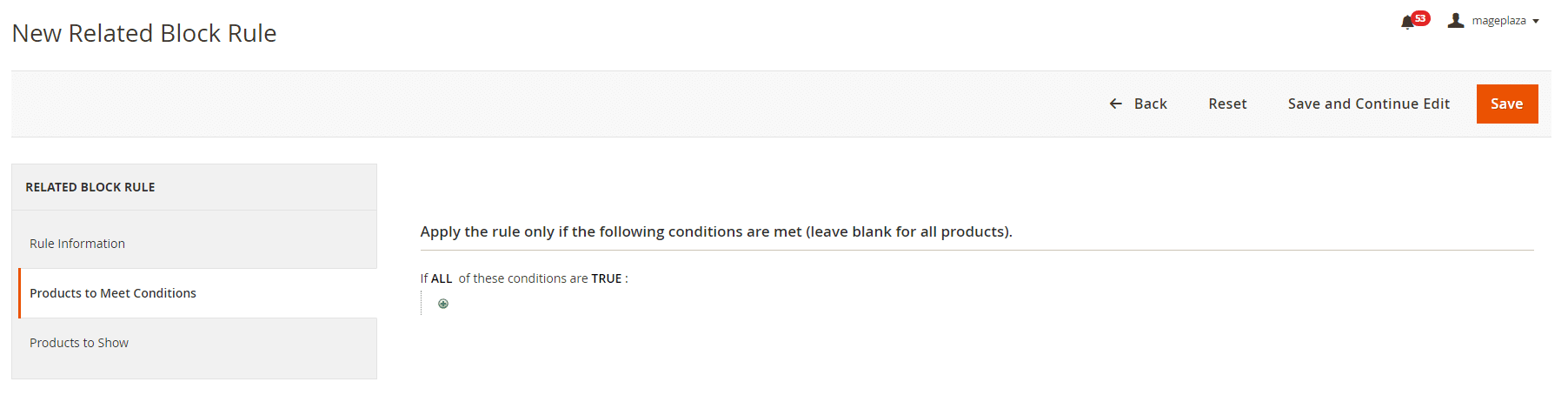Change the ALL condition aggregator
Viewport: 1568px width, 402px height.
coord(442,278)
